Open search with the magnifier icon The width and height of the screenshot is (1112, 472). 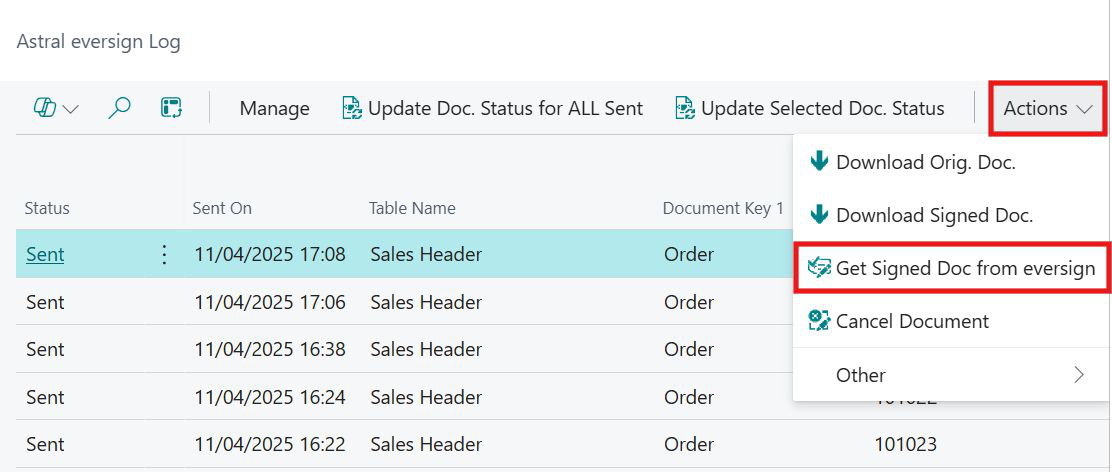[x=119, y=108]
